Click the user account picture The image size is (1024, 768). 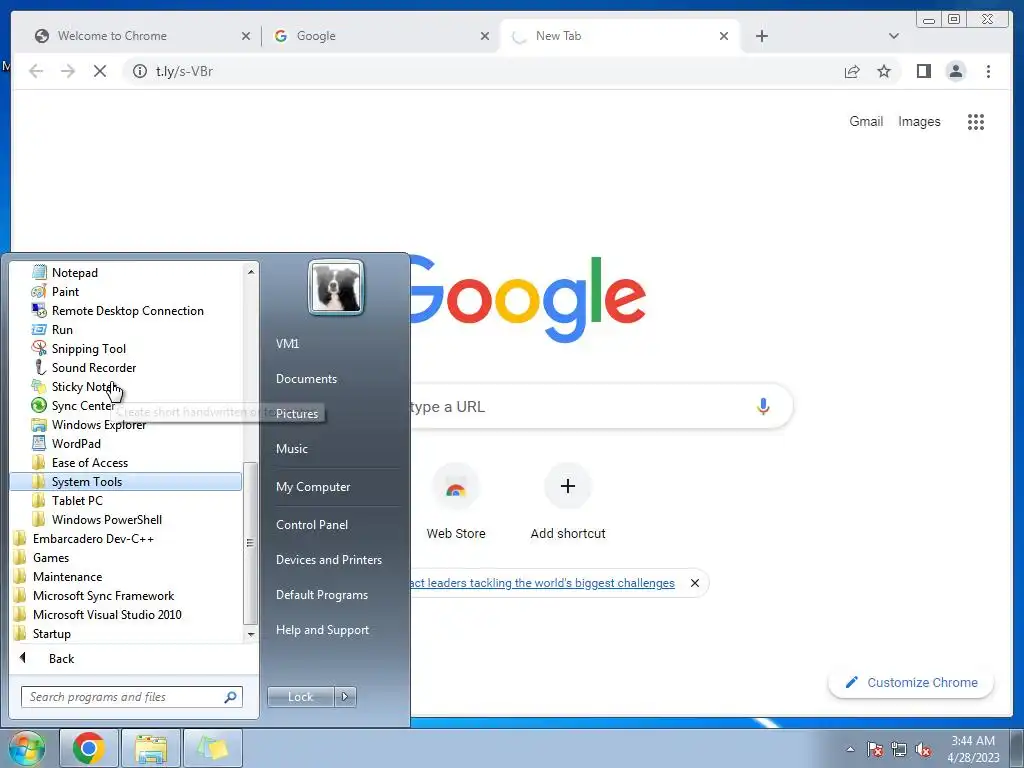coord(336,287)
